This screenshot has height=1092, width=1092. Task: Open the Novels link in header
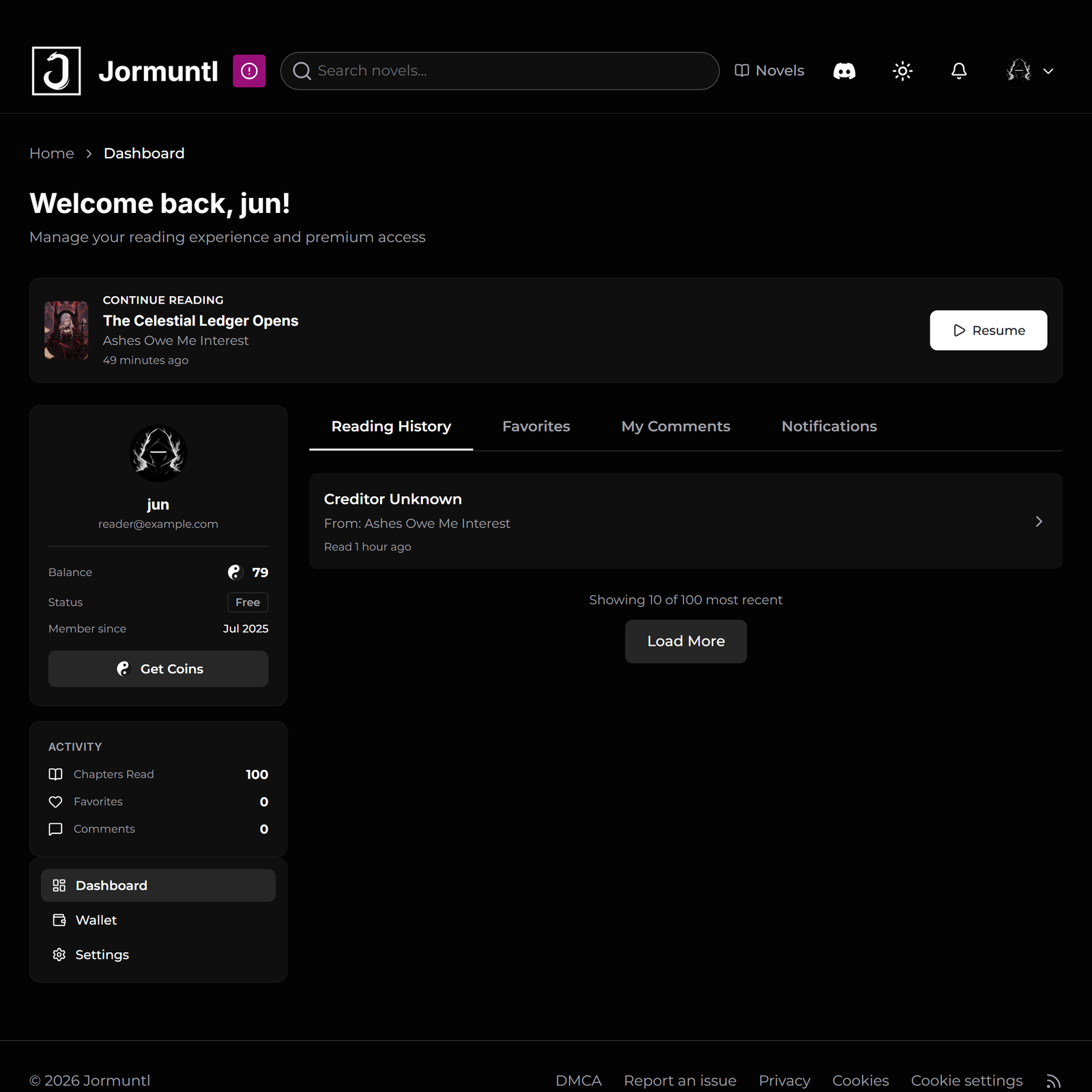(x=769, y=71)
